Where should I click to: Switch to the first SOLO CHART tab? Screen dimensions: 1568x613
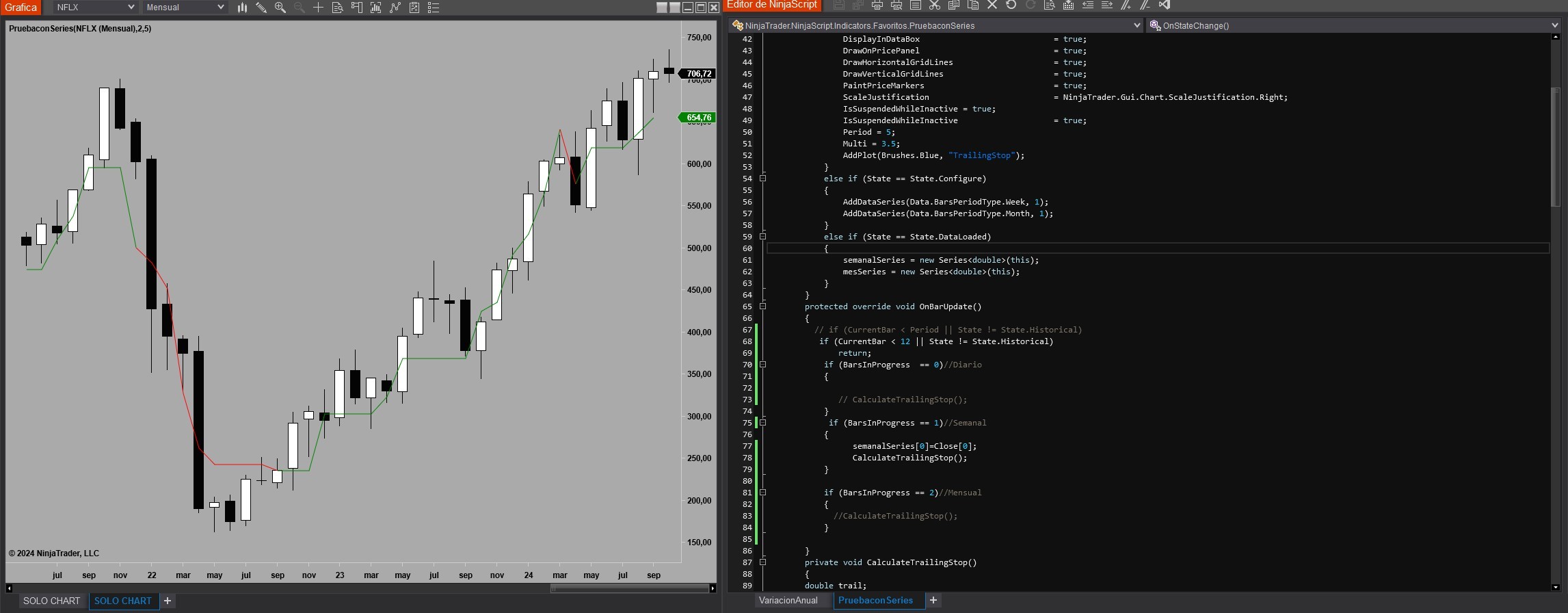(x=52, y=601)
